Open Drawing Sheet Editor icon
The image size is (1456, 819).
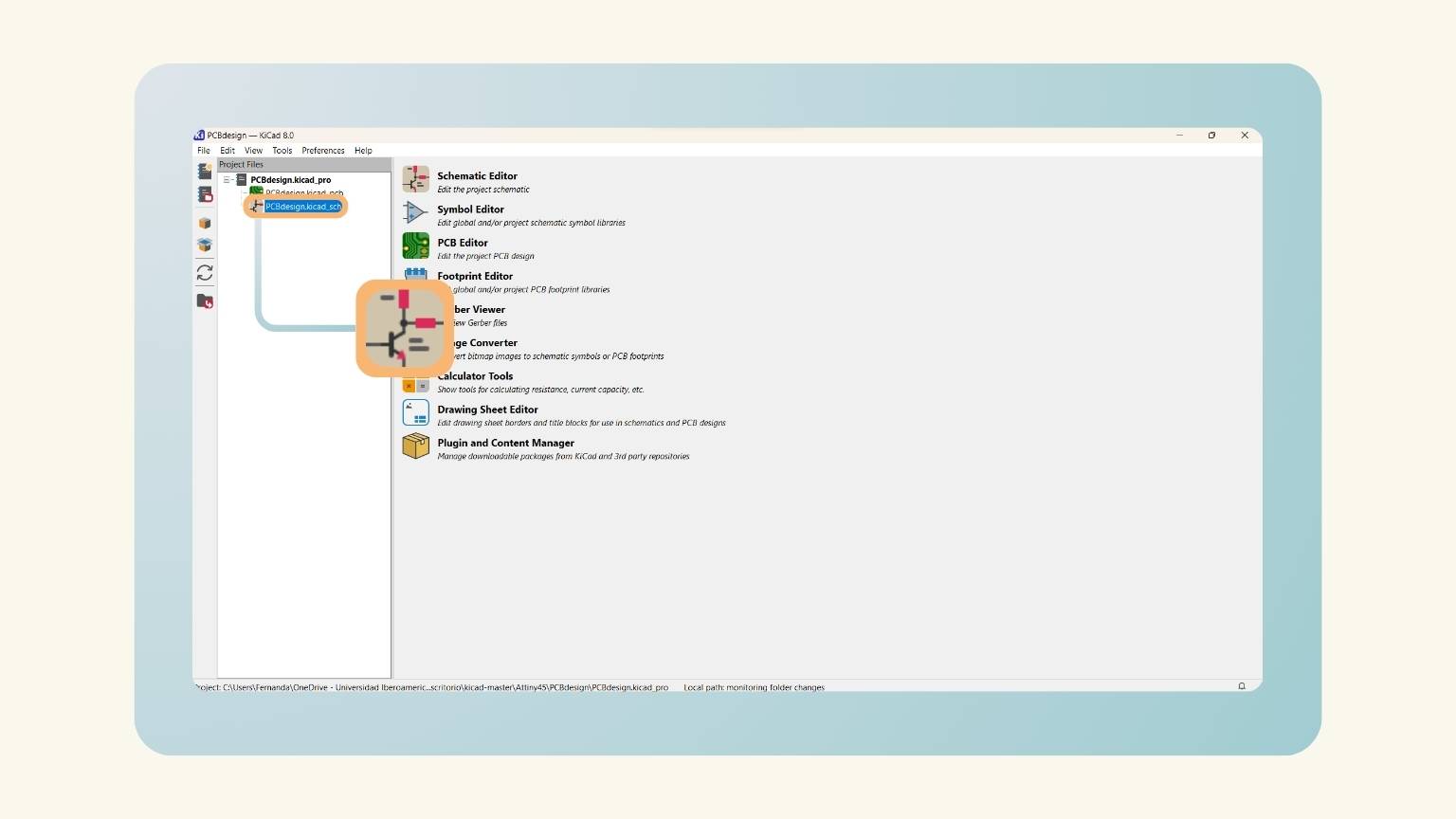pyautogui.click(x=415, y=412)
